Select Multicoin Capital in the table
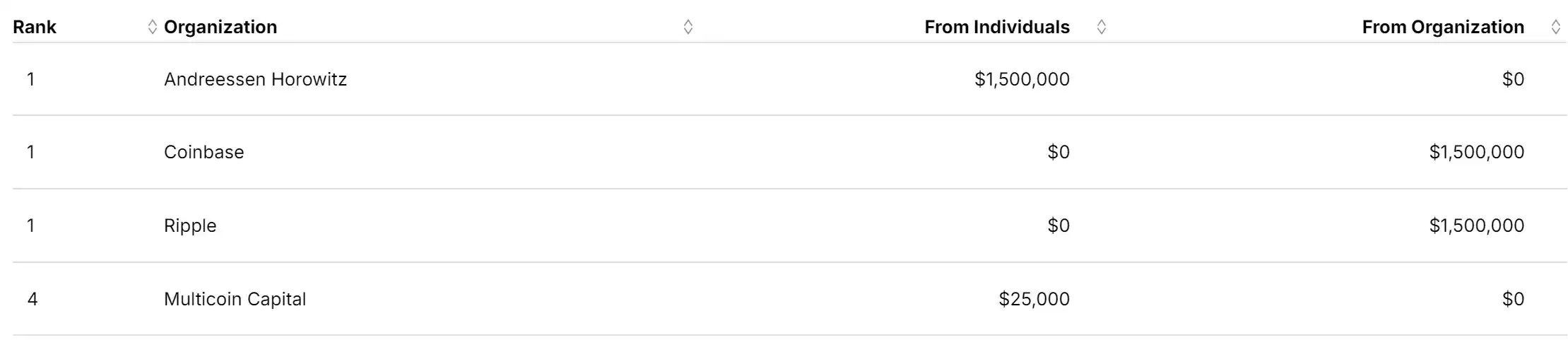This screenshot has width=1568, height=352. click(x=235, y=299)
